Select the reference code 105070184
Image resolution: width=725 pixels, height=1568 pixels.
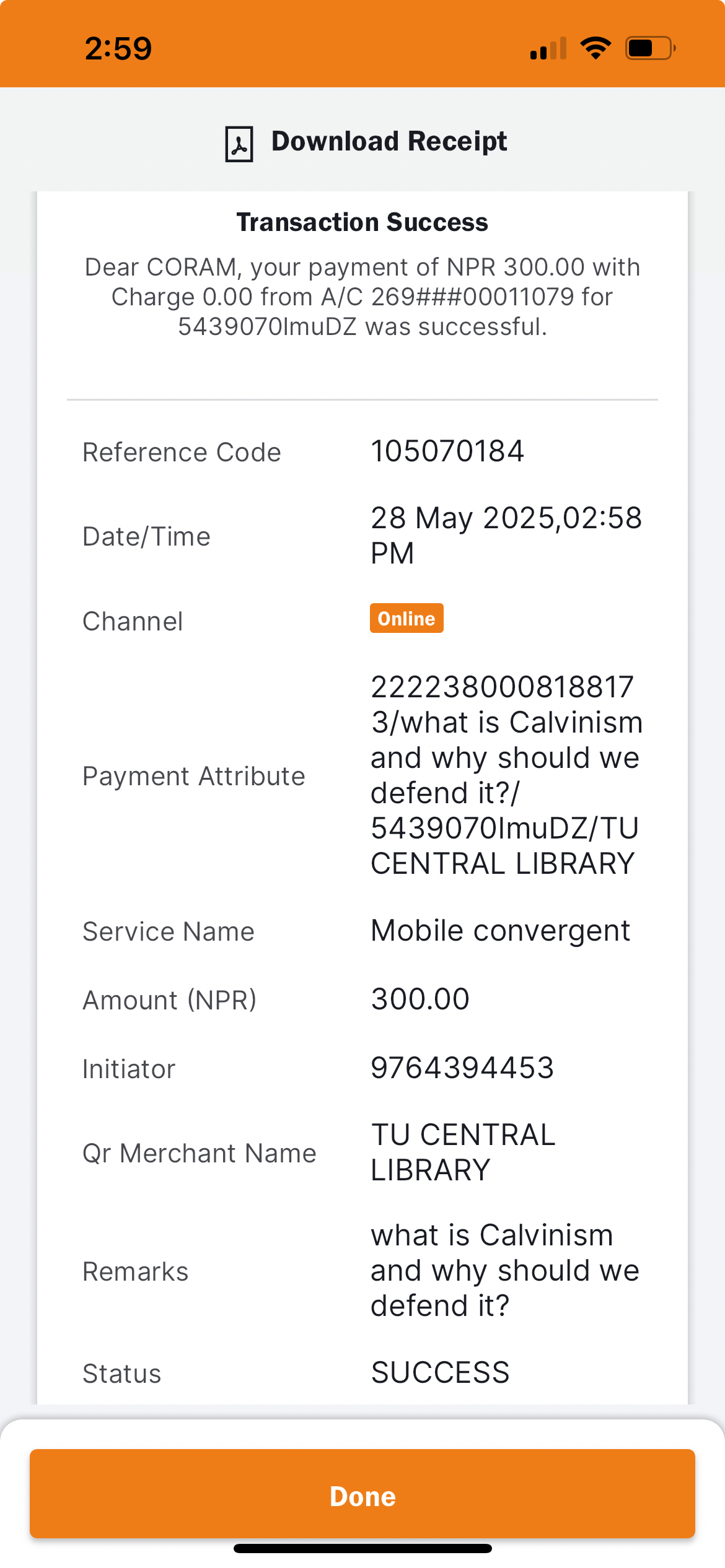click(x=447, y=451)
